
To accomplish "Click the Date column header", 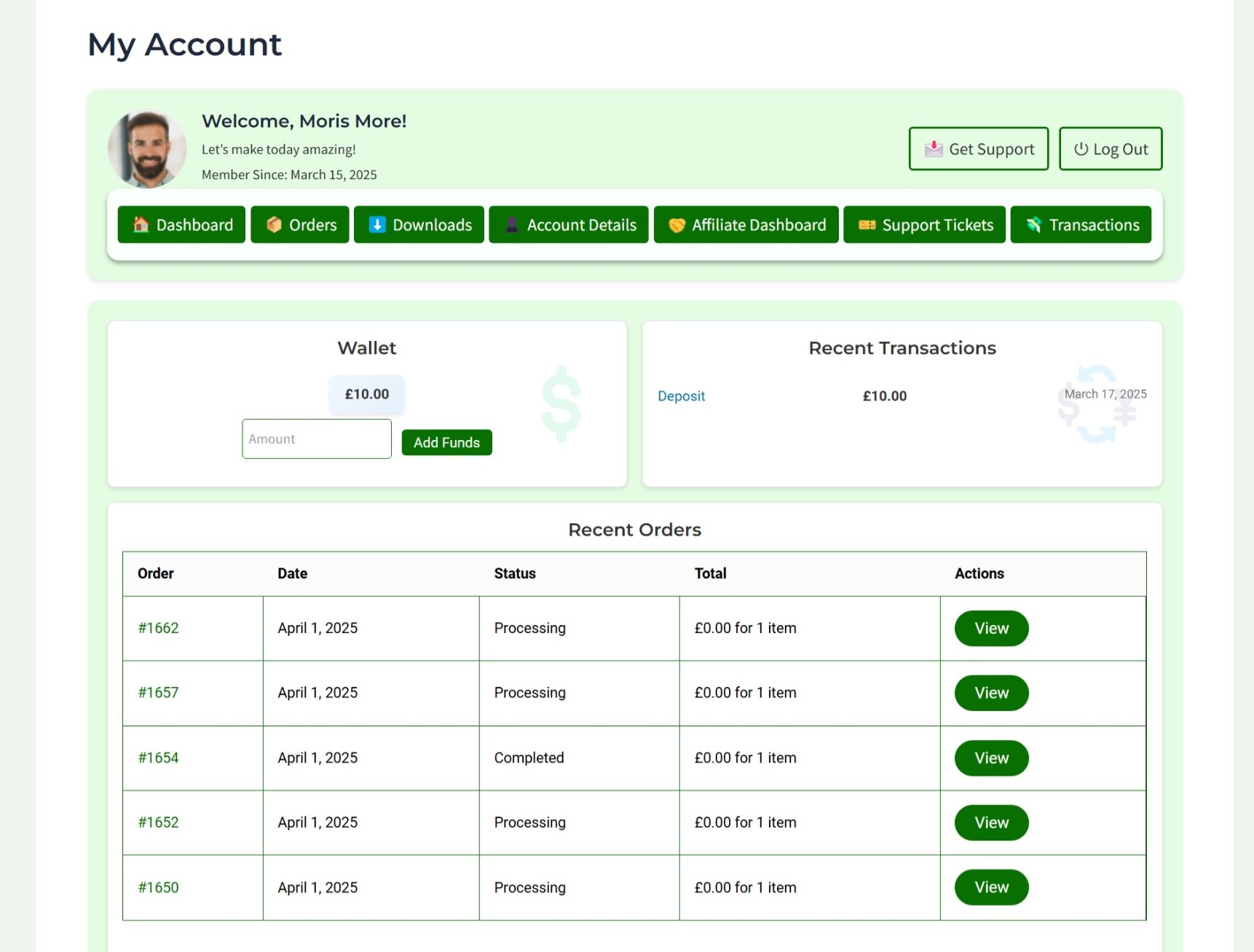I will tap(292, 573).
